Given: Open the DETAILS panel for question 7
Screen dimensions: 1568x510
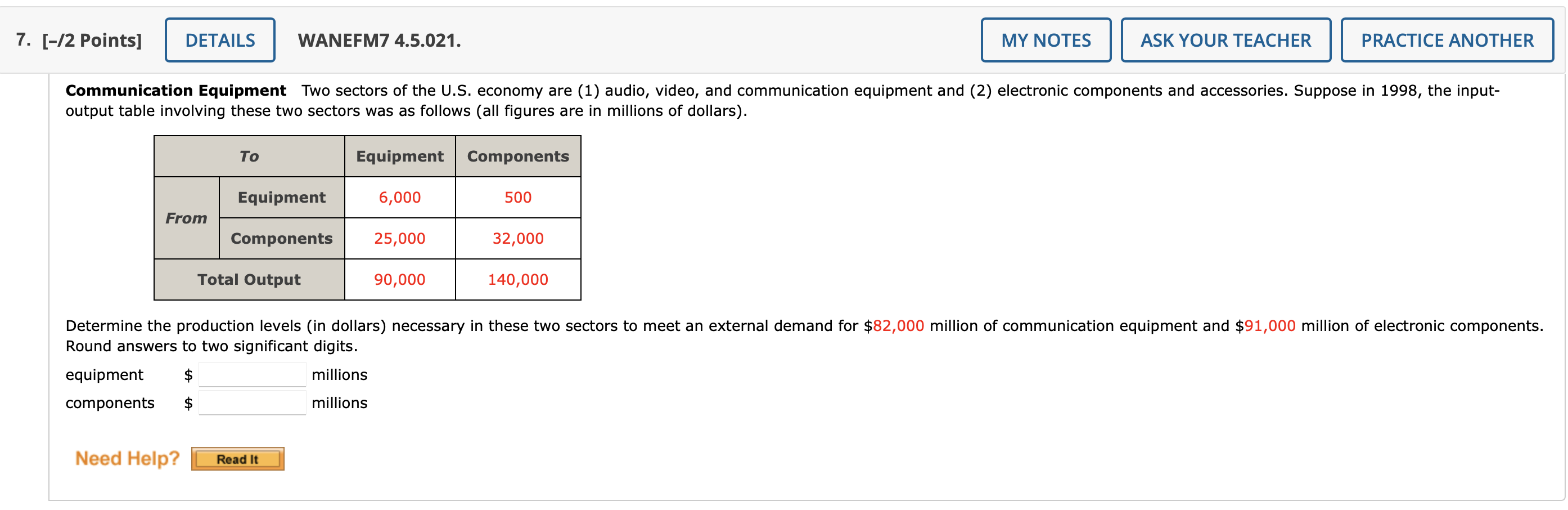Looking at the screenshot, I should (x=219, y=40).
